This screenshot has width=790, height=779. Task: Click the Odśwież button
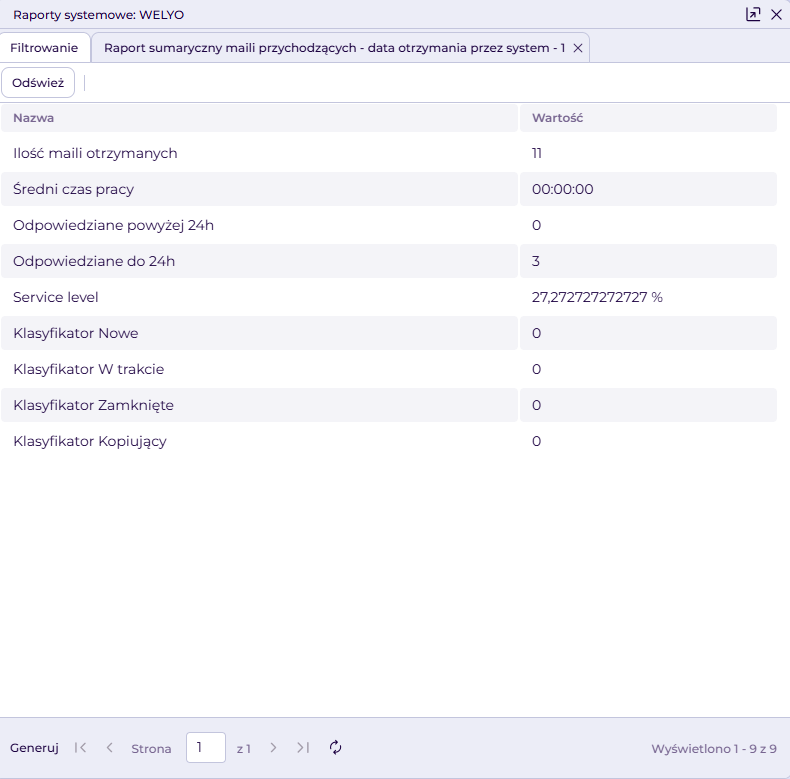tap(38, 83)
